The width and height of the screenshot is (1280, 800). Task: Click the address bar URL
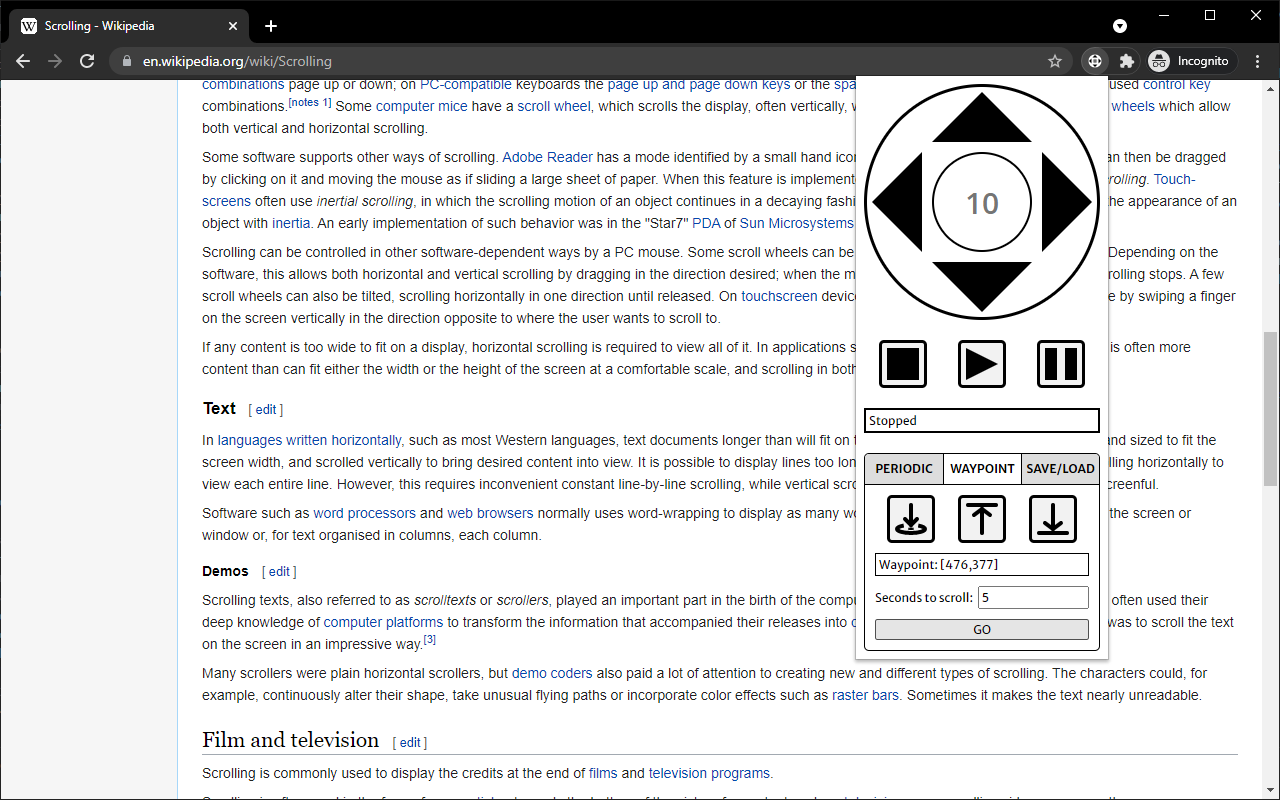pyautogui.click(x=237, y=61)
